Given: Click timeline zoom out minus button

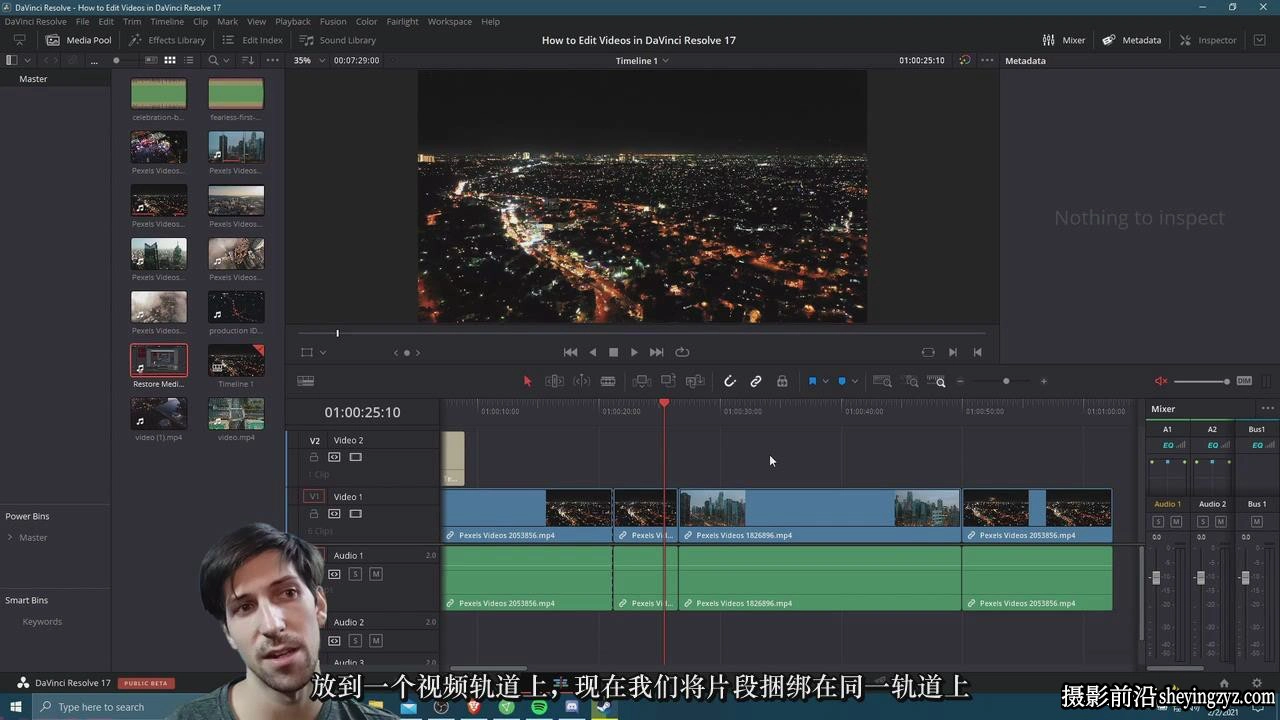Looking at the screenshot, I should (x=960, y=381).
